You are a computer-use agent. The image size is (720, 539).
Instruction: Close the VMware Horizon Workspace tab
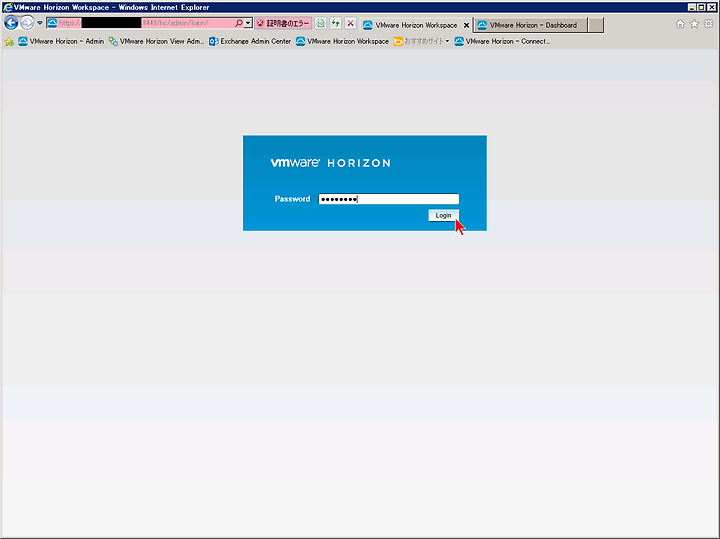pos(467,25)
